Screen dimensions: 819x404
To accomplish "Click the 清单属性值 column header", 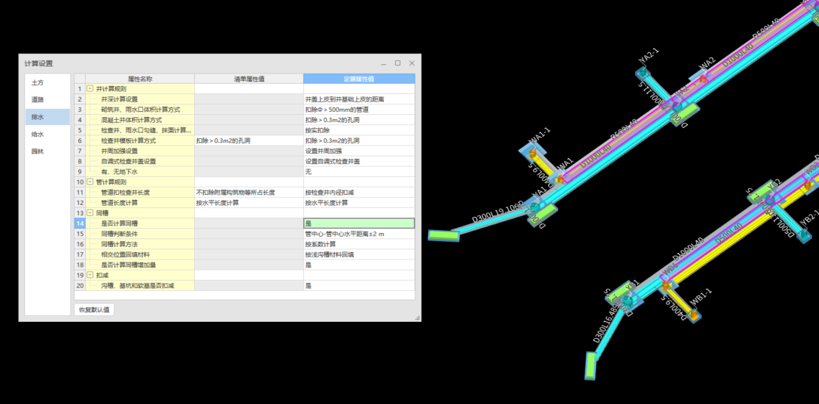I will [248, 78].
